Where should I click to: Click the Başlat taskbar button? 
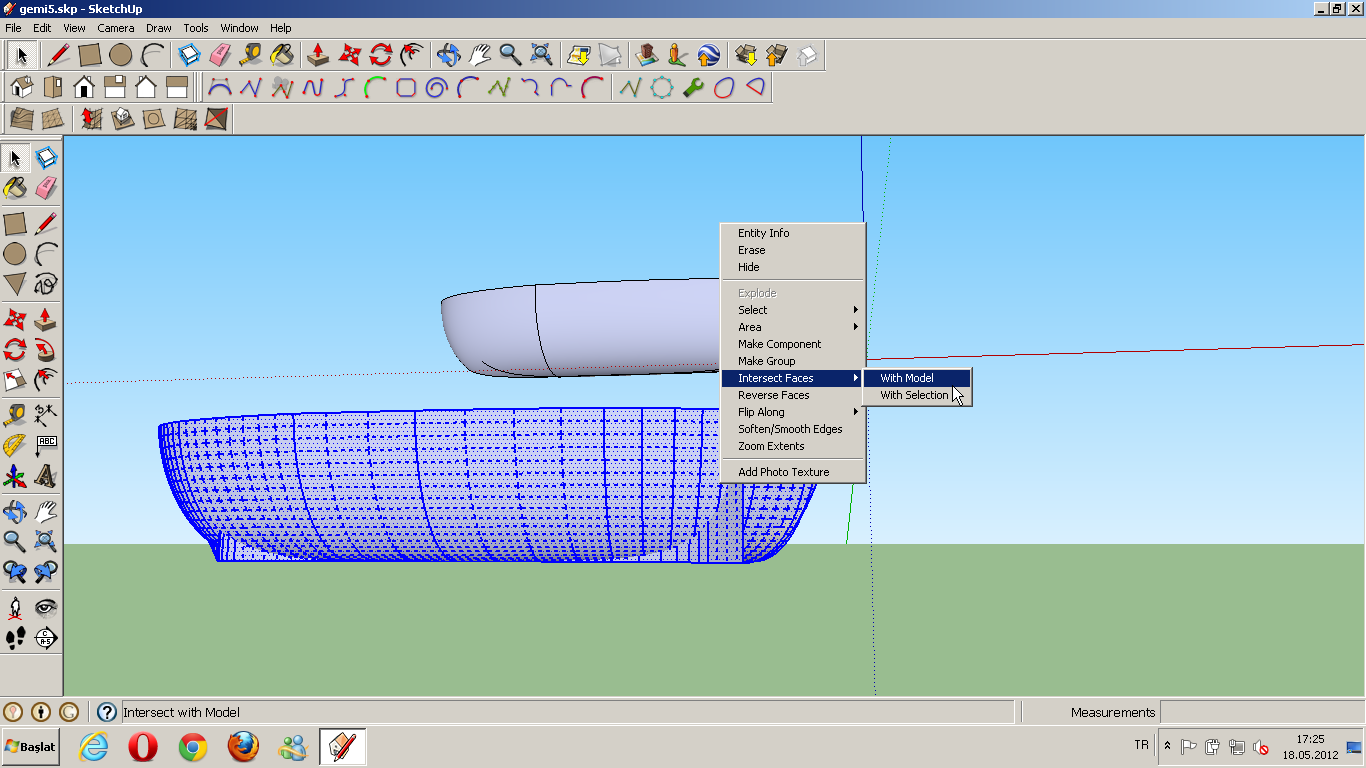click(x=30, y=746)
